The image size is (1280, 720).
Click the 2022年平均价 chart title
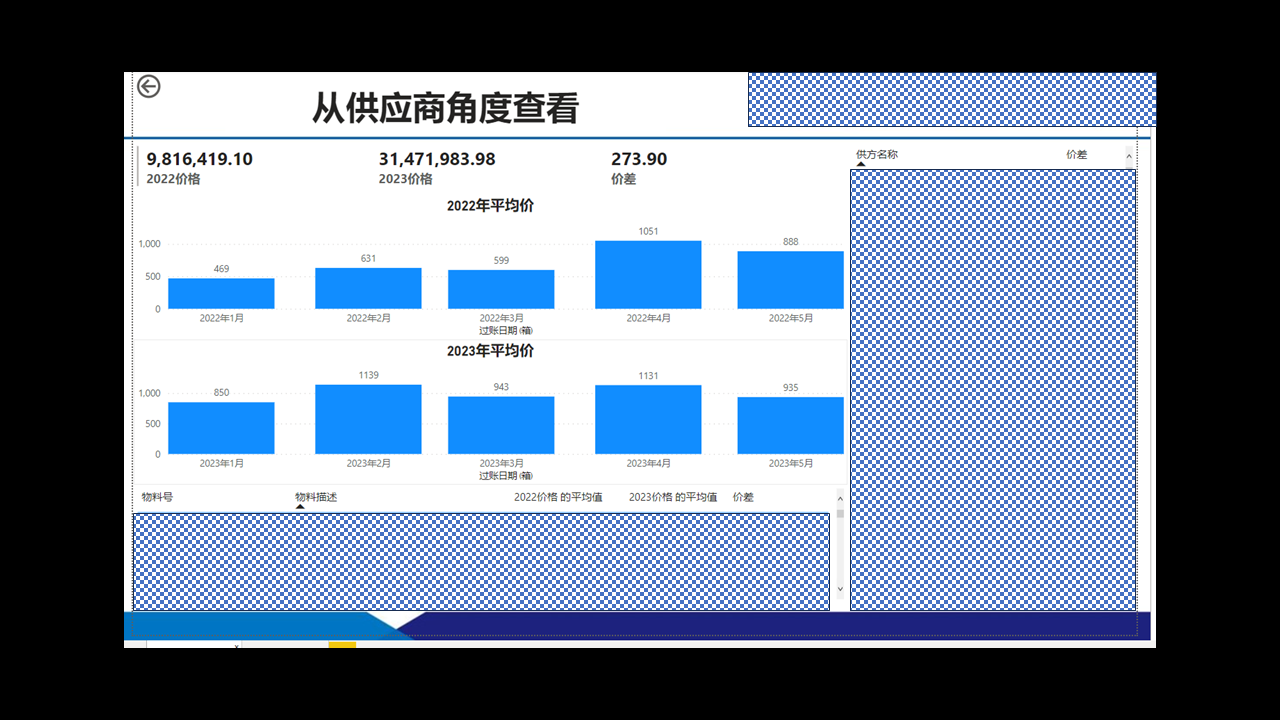tap(490, 206)
